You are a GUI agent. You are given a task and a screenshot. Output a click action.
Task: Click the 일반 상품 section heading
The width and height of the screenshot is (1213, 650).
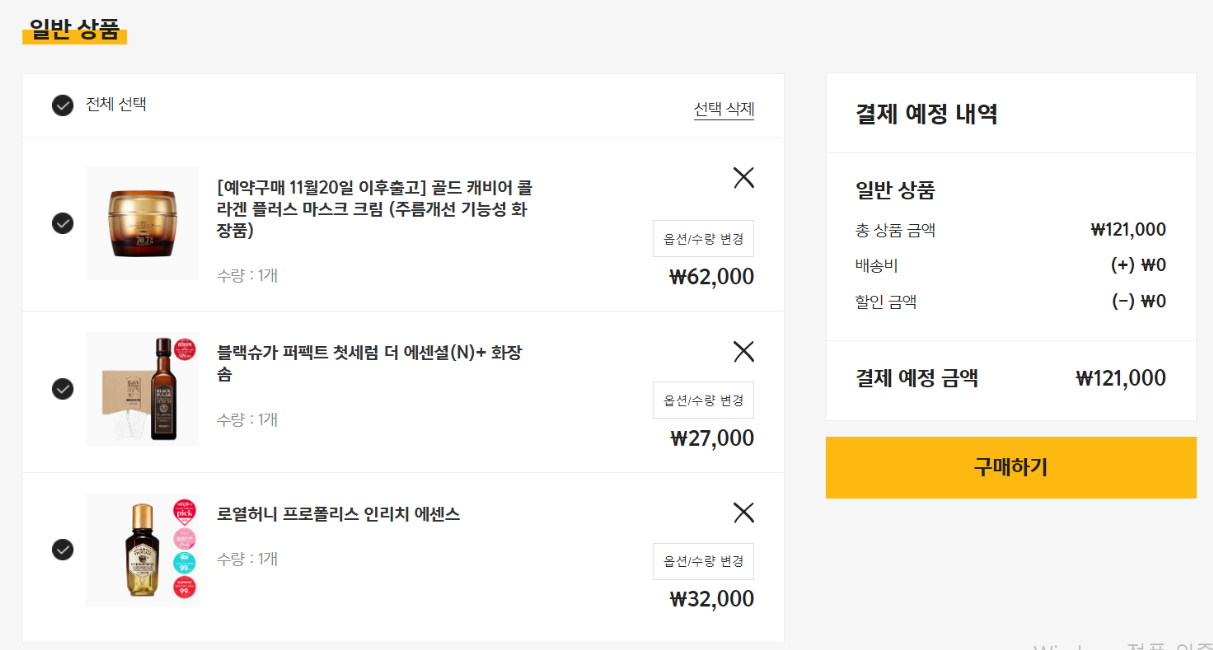coord(74,29)
